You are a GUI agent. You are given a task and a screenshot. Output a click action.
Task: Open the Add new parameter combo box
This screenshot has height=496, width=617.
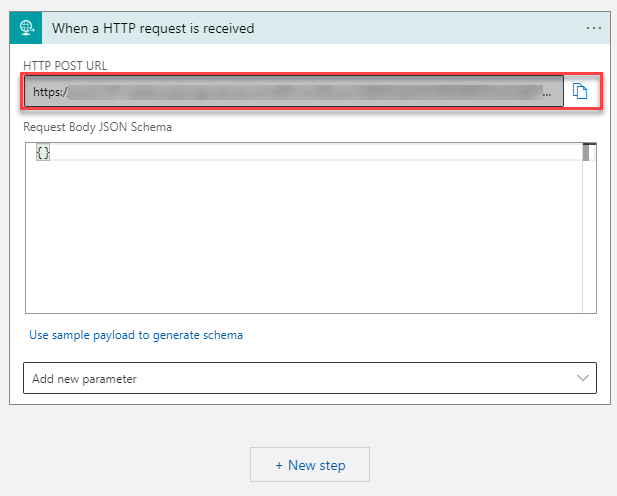[x=300, y=378]
